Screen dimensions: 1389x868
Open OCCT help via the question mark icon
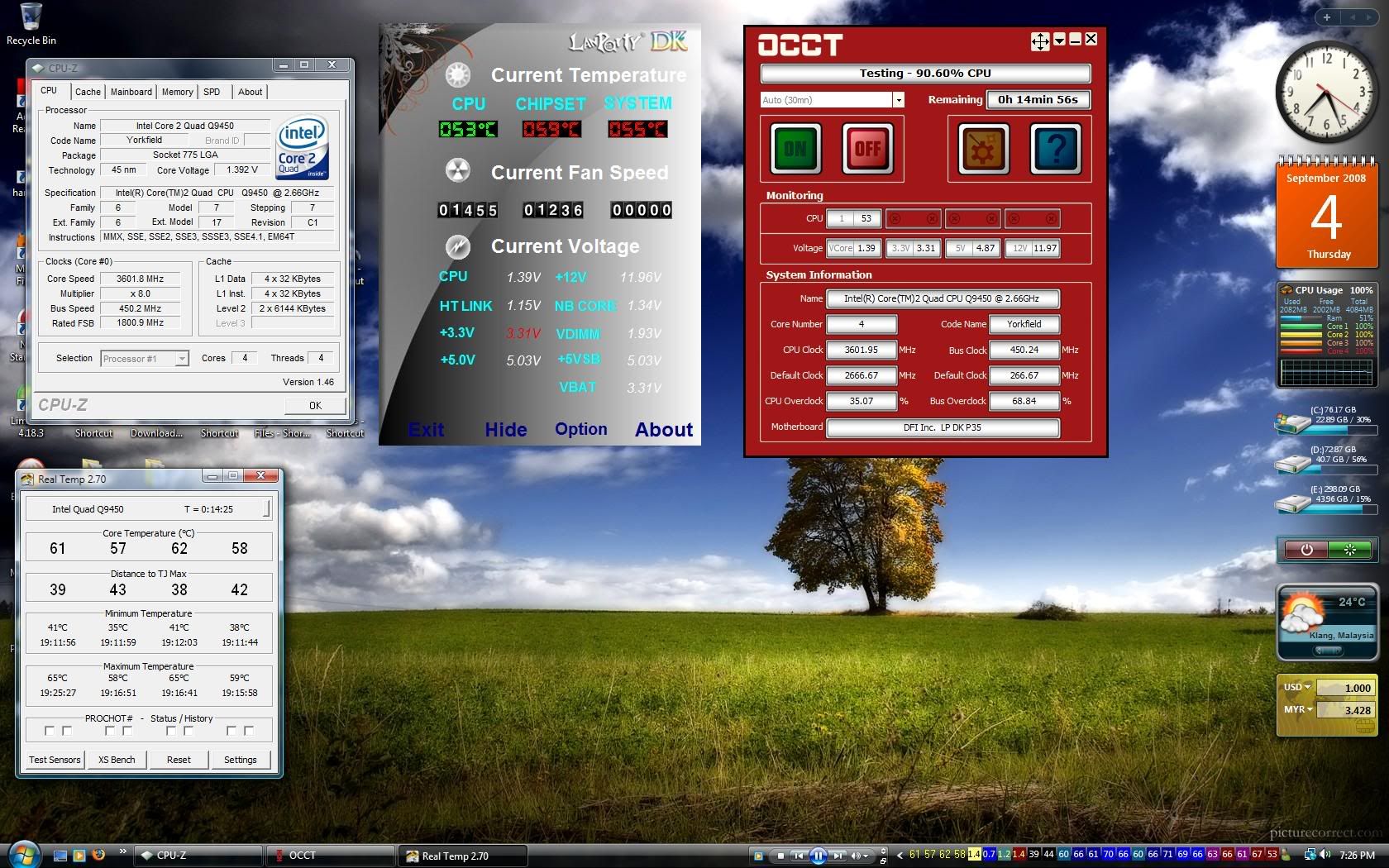[x=1056, y=149]
